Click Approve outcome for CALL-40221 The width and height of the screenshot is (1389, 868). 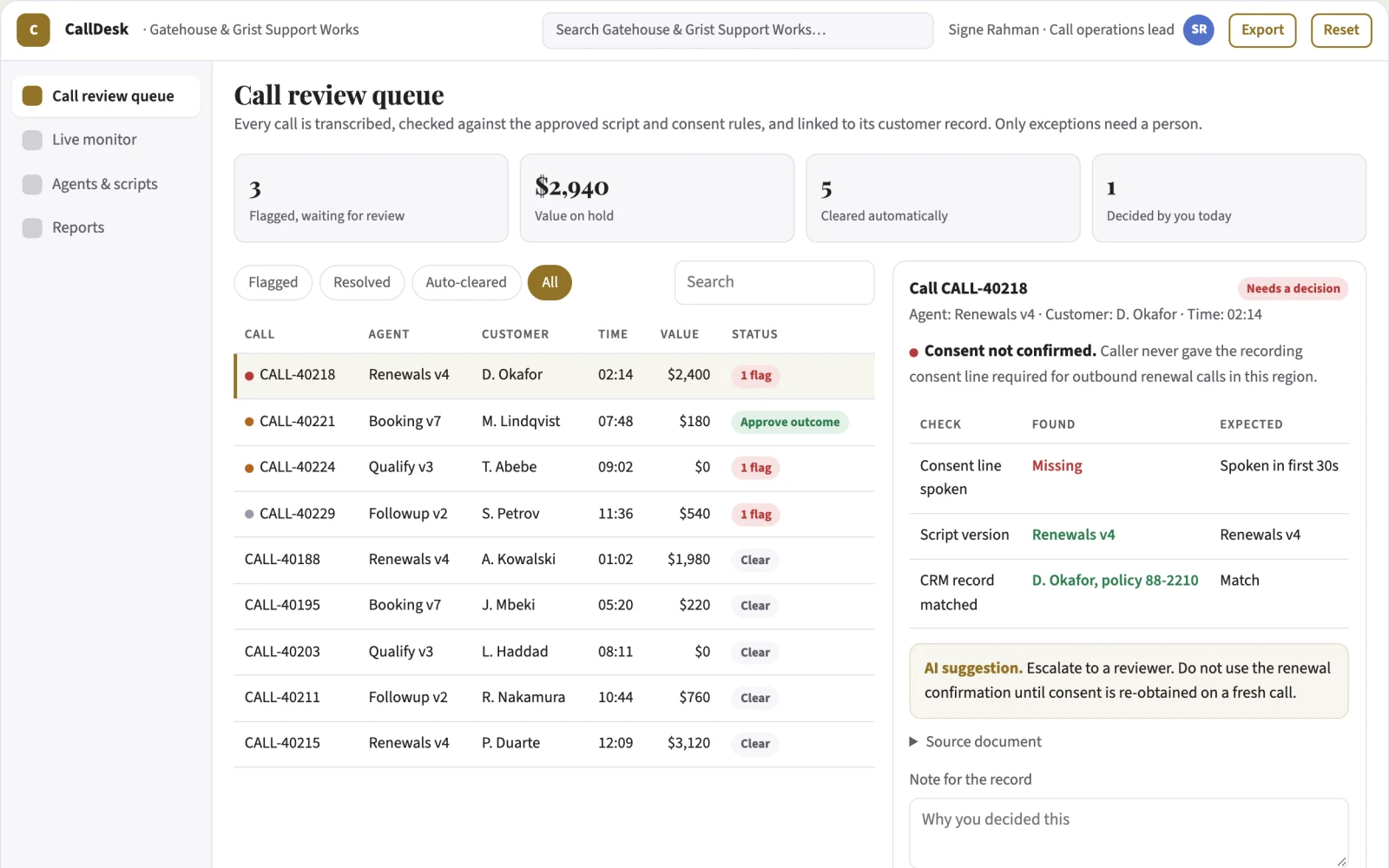790,422
